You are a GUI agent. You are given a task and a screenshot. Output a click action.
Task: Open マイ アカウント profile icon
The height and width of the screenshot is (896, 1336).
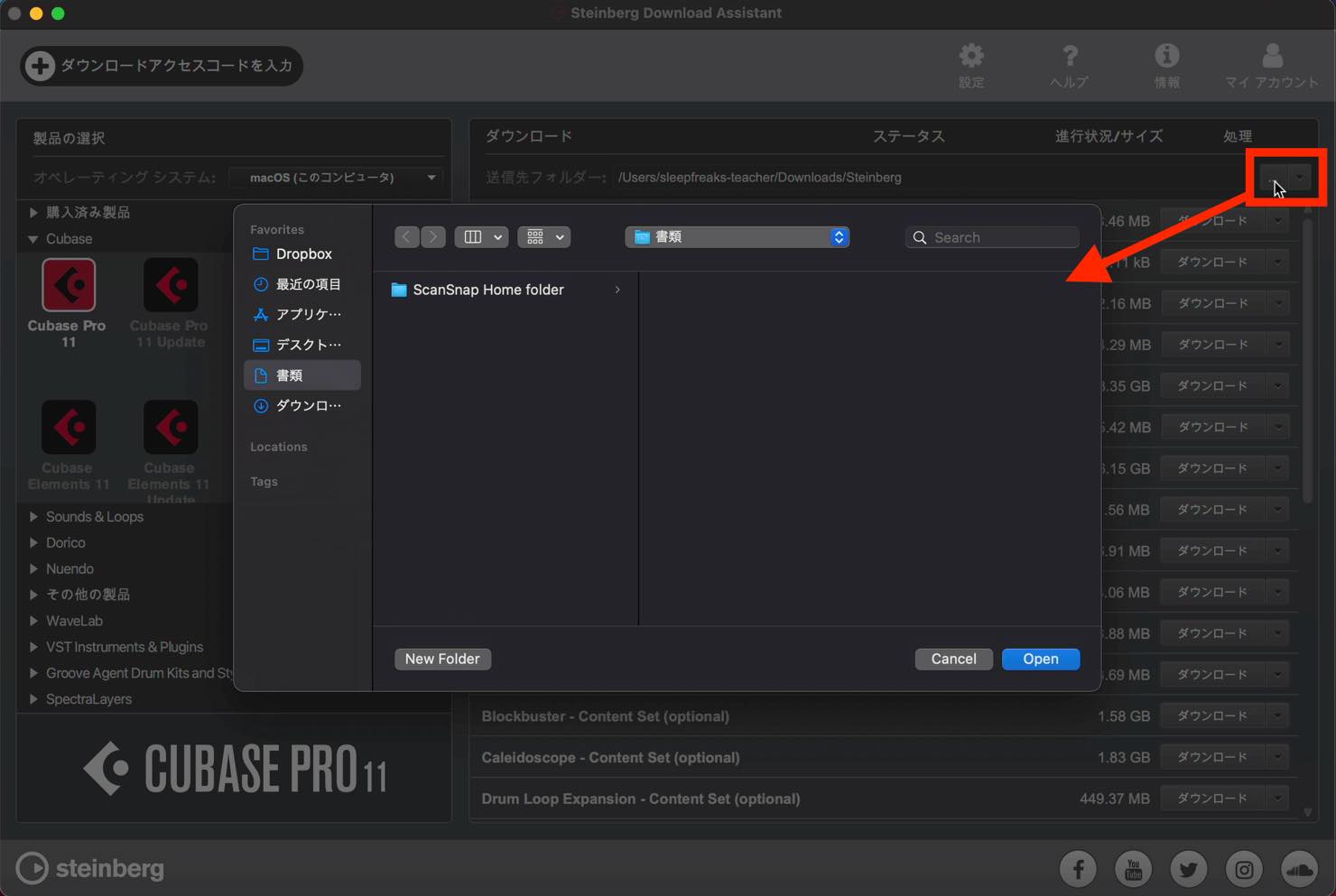click(x=1272, y=56)
